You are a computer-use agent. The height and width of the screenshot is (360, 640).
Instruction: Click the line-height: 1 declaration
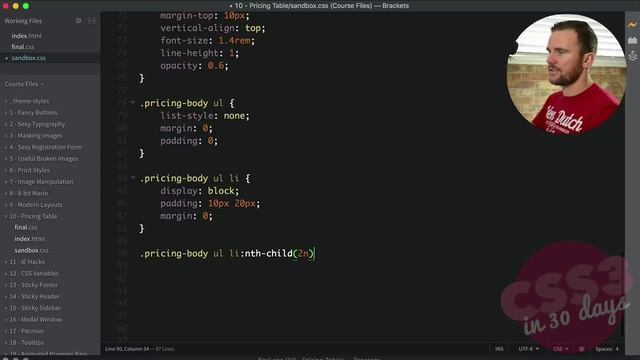coord(199,53)
